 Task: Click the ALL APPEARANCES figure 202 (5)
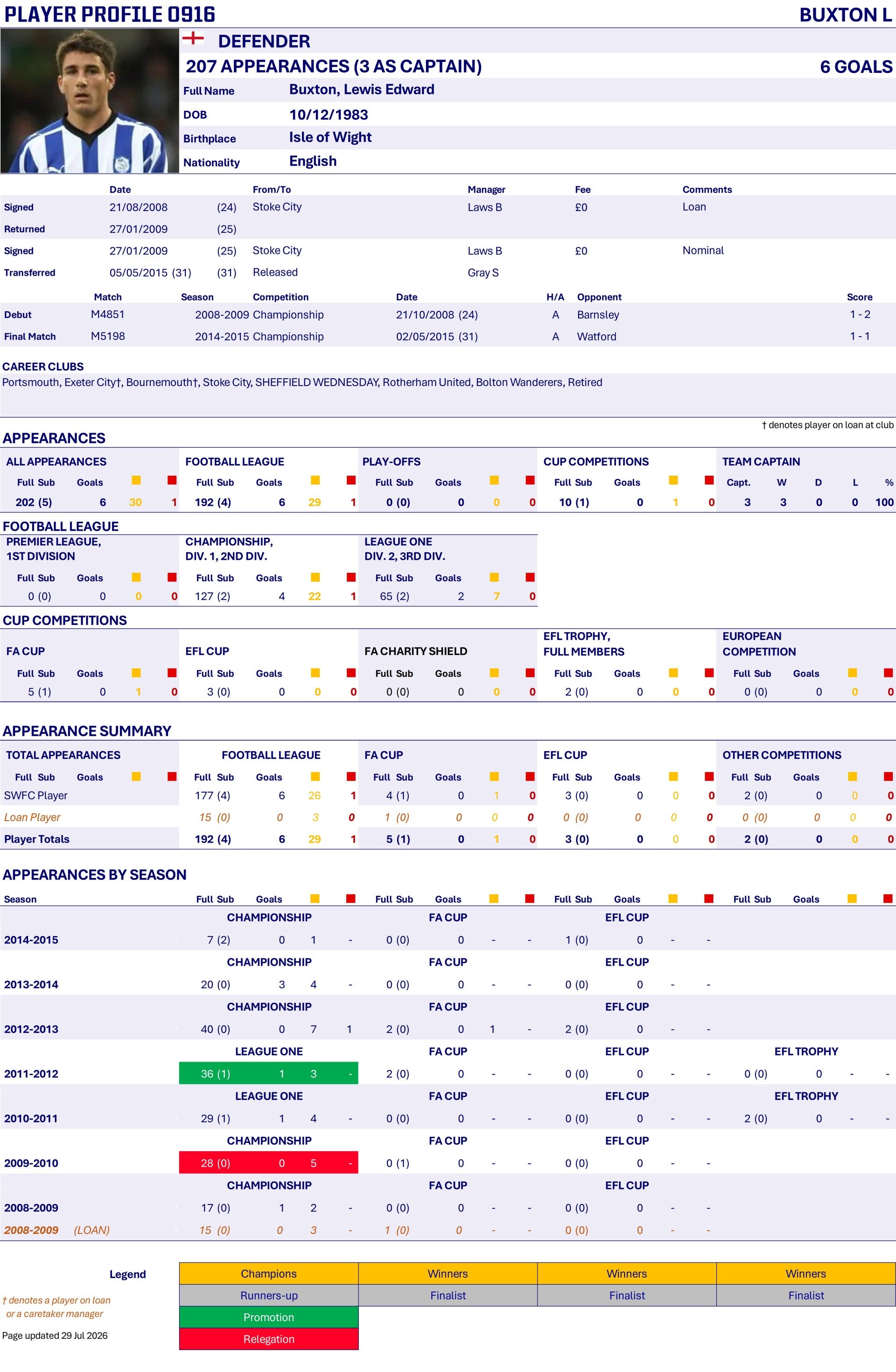[x=34, y=502]
